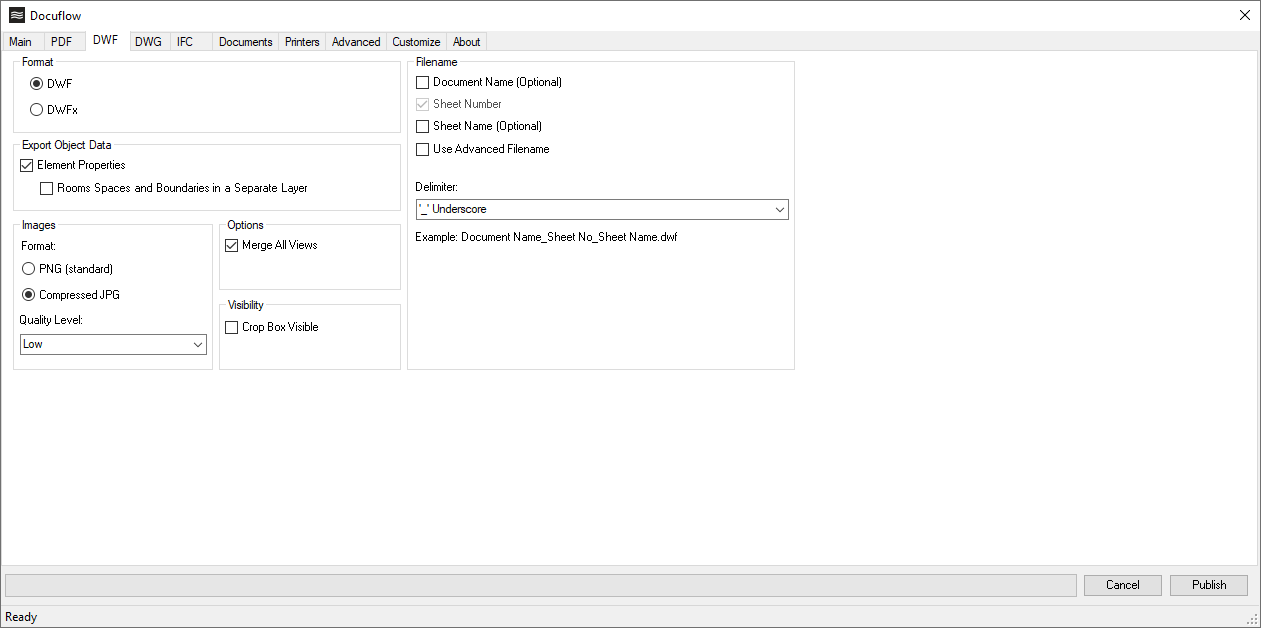
Task: Check Document Name (Optional)
Action: click(x=422, y=82)
